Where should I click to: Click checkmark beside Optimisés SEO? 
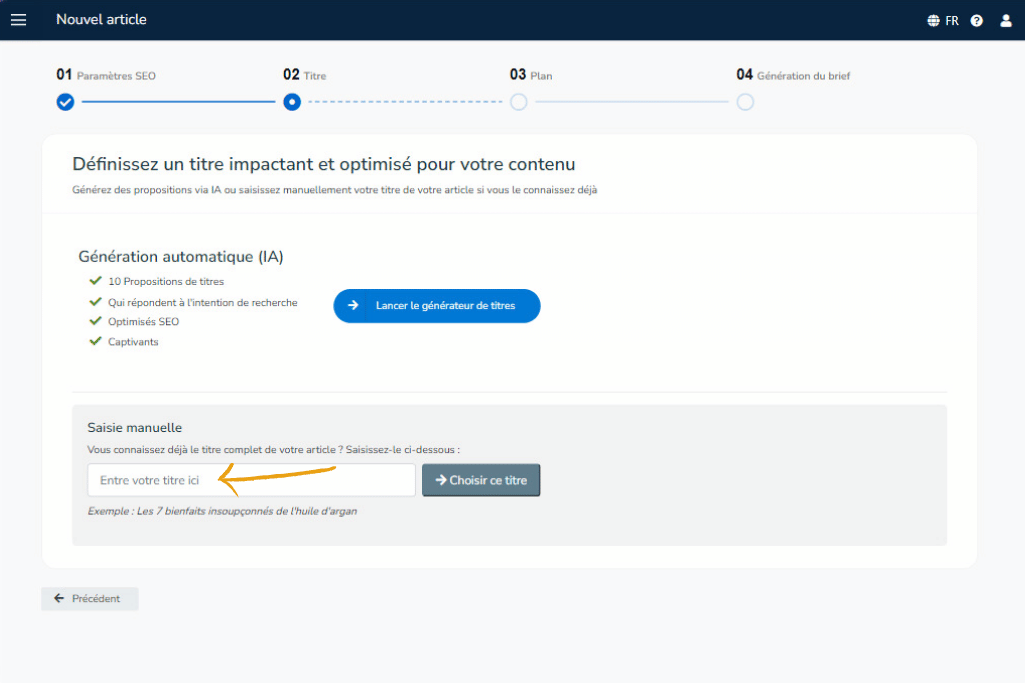[95, 321]
